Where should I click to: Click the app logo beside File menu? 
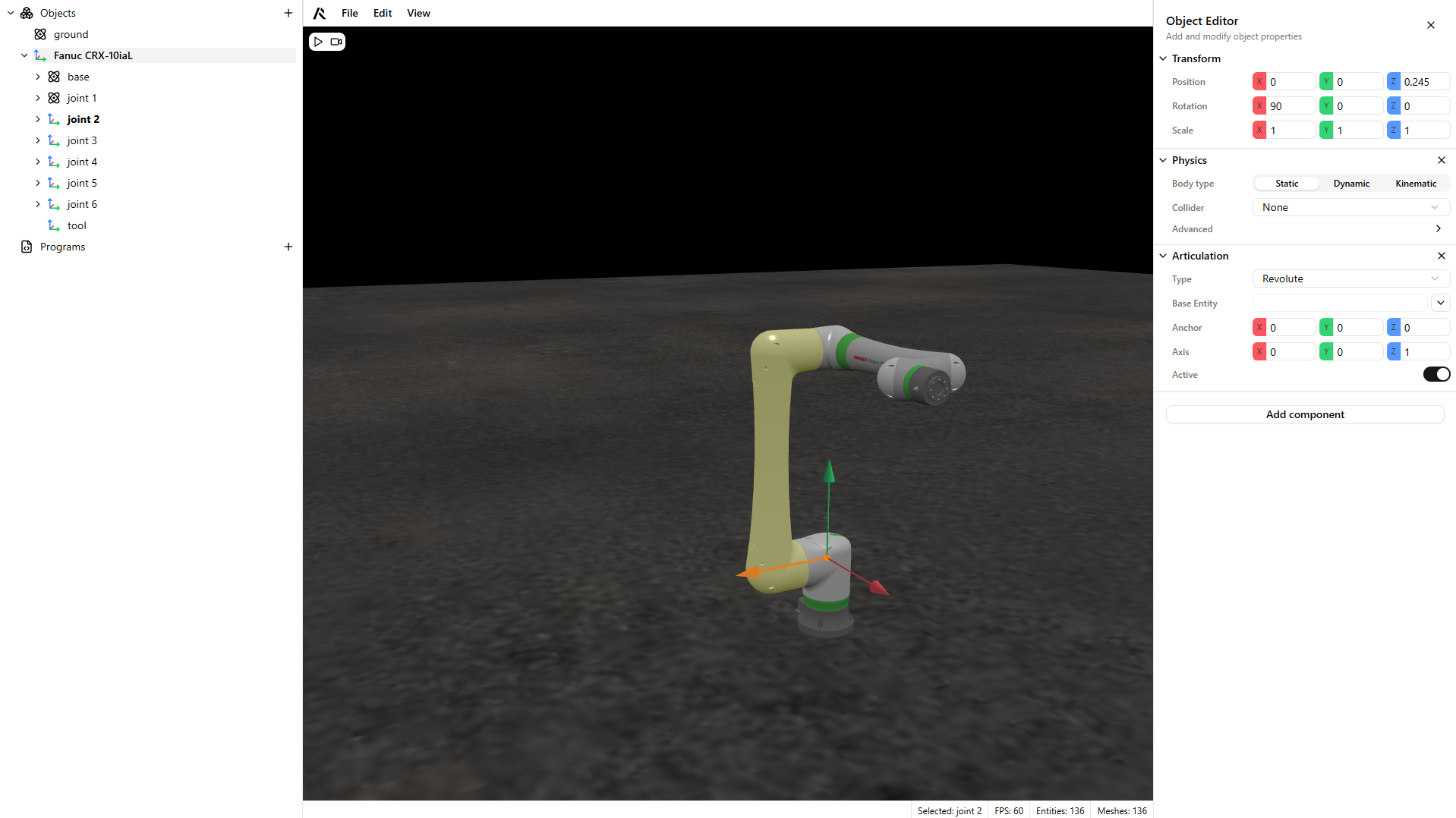coord(320,13)
